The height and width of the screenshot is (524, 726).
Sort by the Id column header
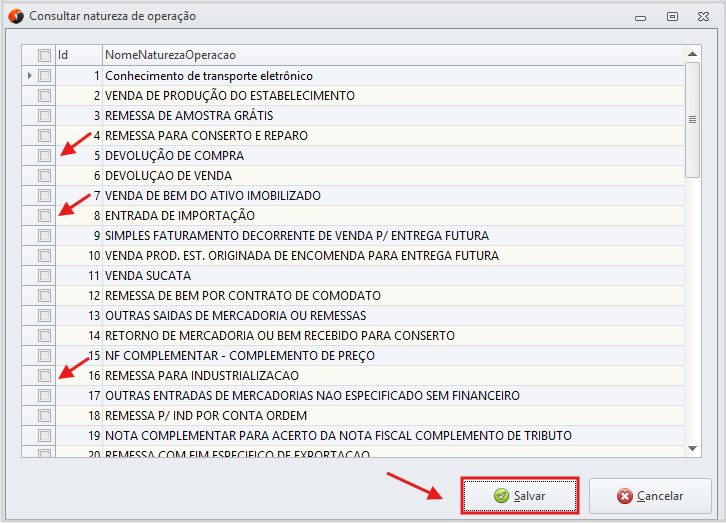[79, 55]
